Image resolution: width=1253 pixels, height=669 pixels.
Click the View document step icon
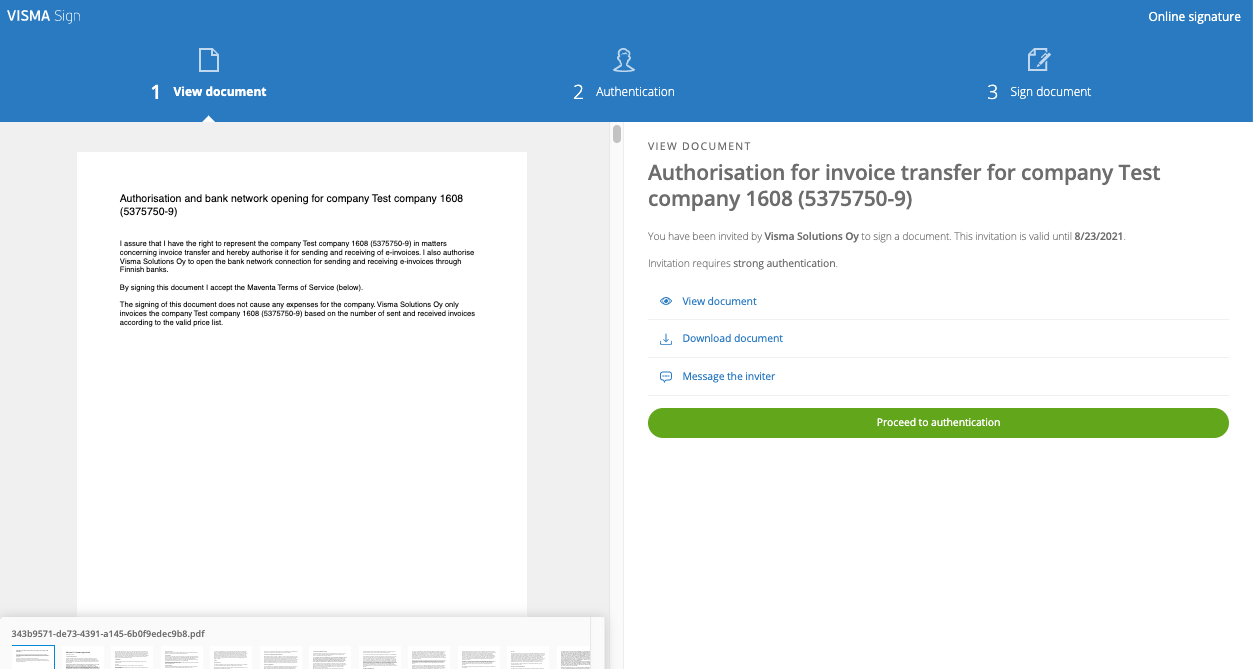tap(208, 60)
